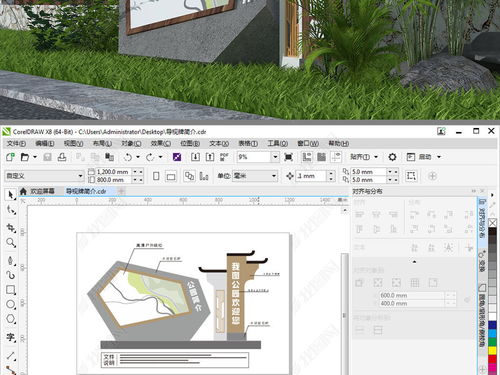Screen dimensions: 500x375
Task: Select the Ellipse tool
Action: tap(11, 304)
